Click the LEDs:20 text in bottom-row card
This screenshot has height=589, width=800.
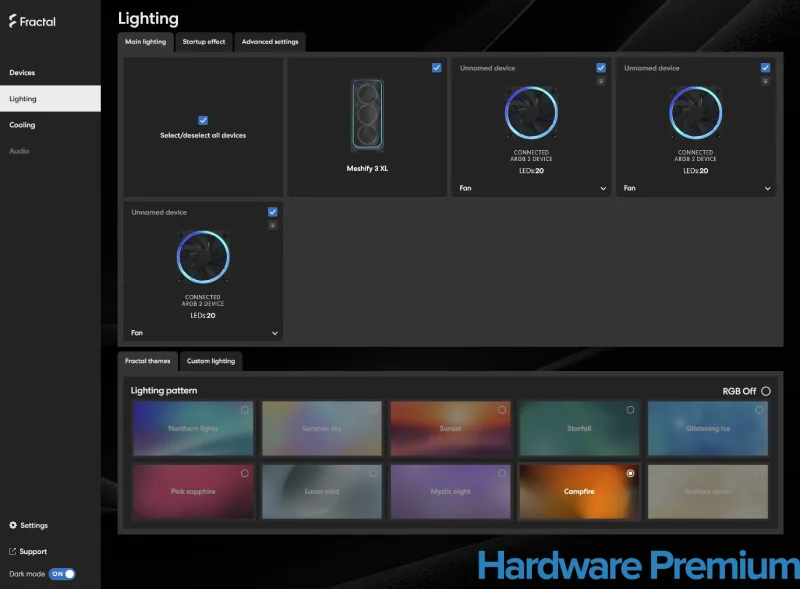click(x=203, y=315)
